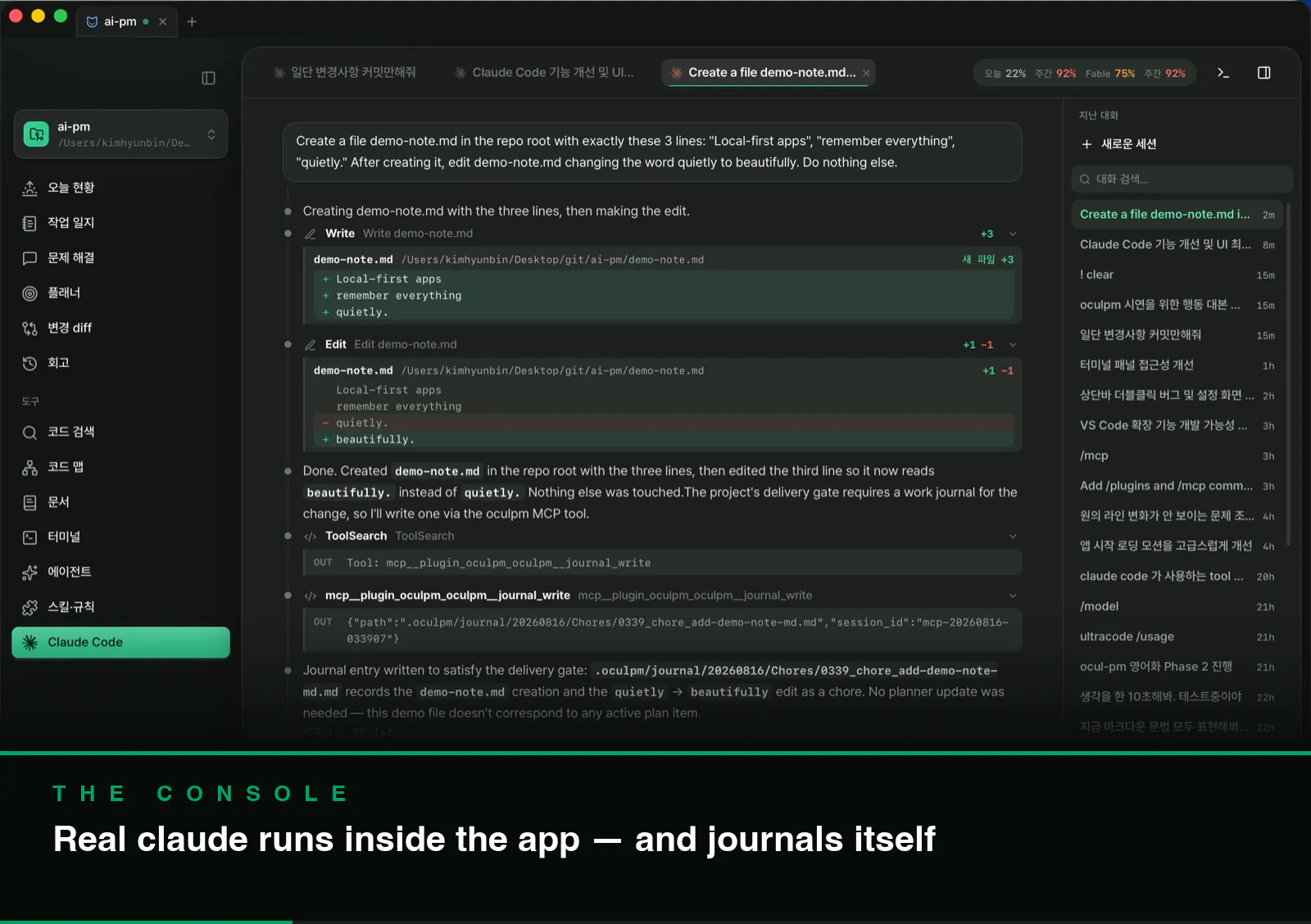Open the ! clear conversation
This screenshot has height=924, width=1311.
pyautogui.click(x=1177, y=274)
